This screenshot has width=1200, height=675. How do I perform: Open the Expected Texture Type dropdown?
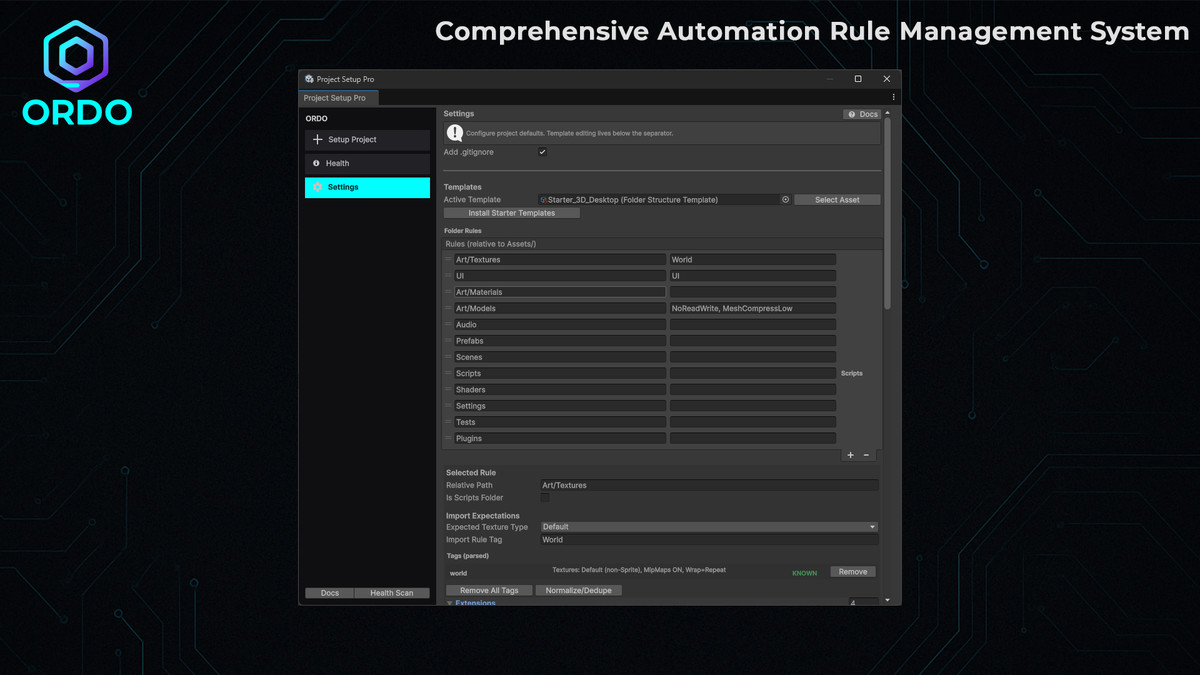click(708, 527)
